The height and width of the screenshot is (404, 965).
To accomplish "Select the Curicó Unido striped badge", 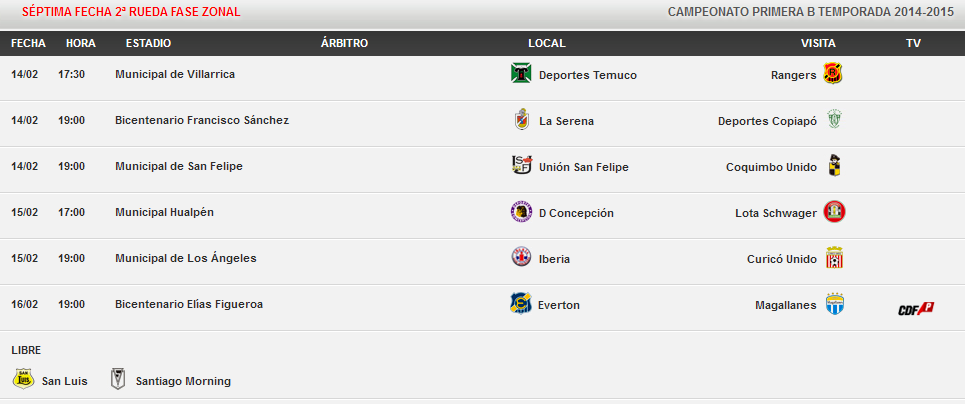I will [834, 257].
